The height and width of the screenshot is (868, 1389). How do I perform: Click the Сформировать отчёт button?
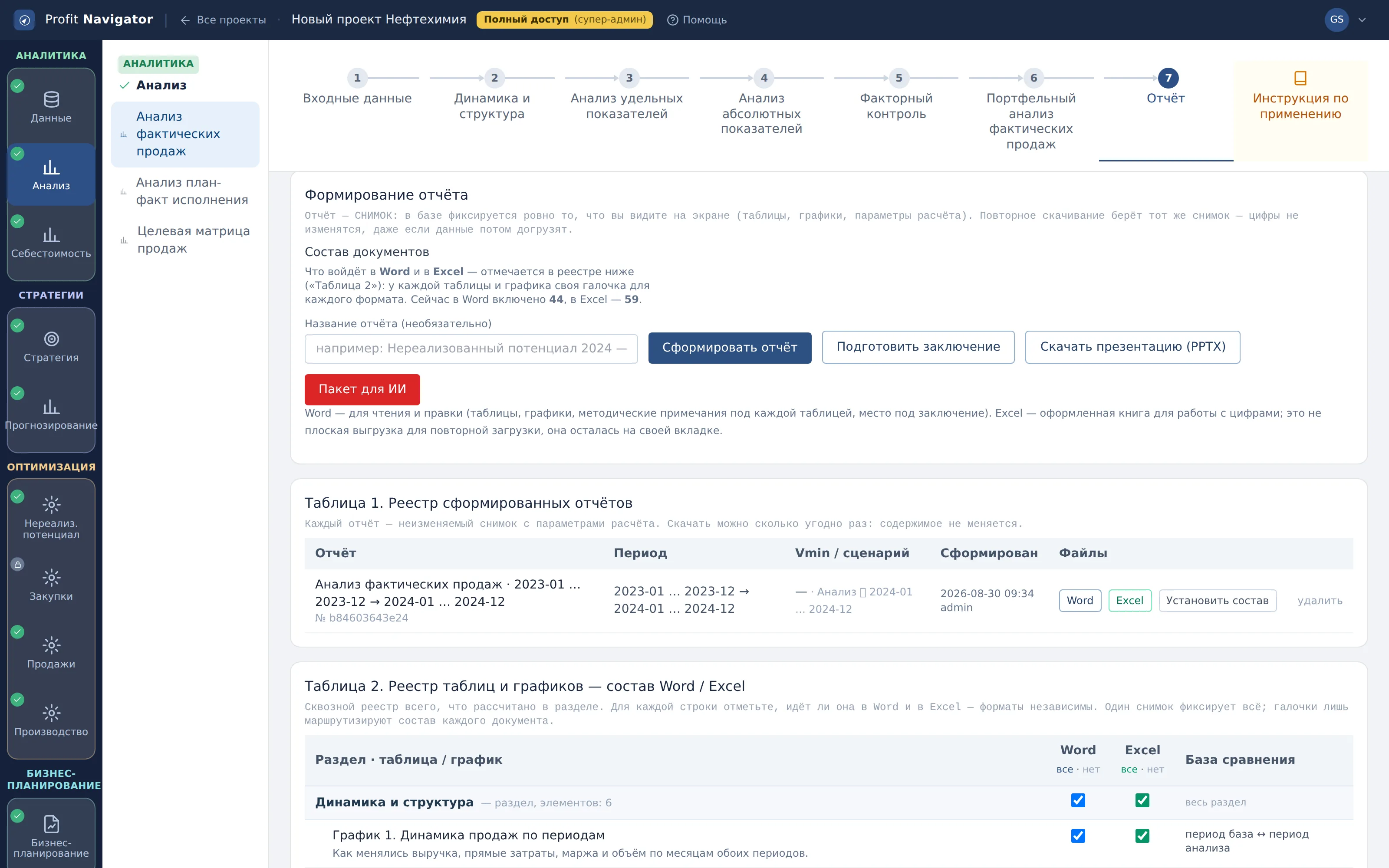730,348
